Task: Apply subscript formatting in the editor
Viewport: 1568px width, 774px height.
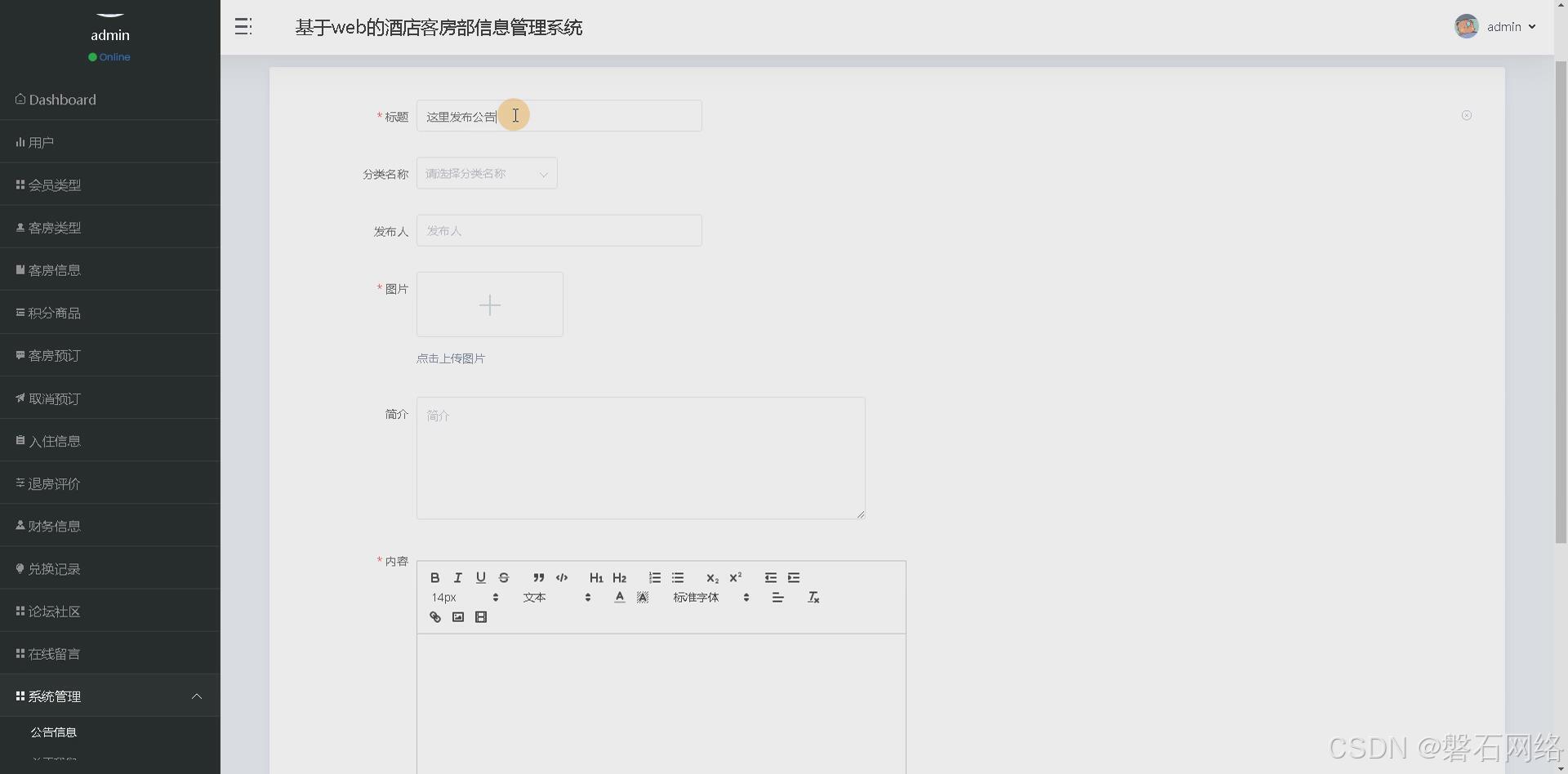Action: [712, 578]
